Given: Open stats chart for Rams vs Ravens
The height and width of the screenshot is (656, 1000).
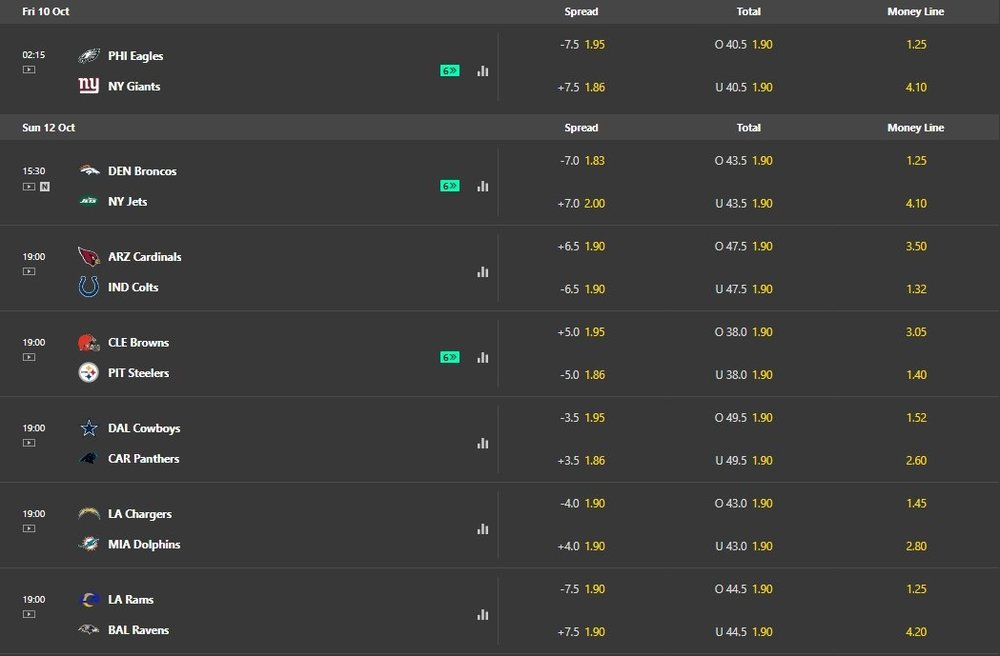Looking at the screenshot, I should pyautogui.click(x=483, y=615).
